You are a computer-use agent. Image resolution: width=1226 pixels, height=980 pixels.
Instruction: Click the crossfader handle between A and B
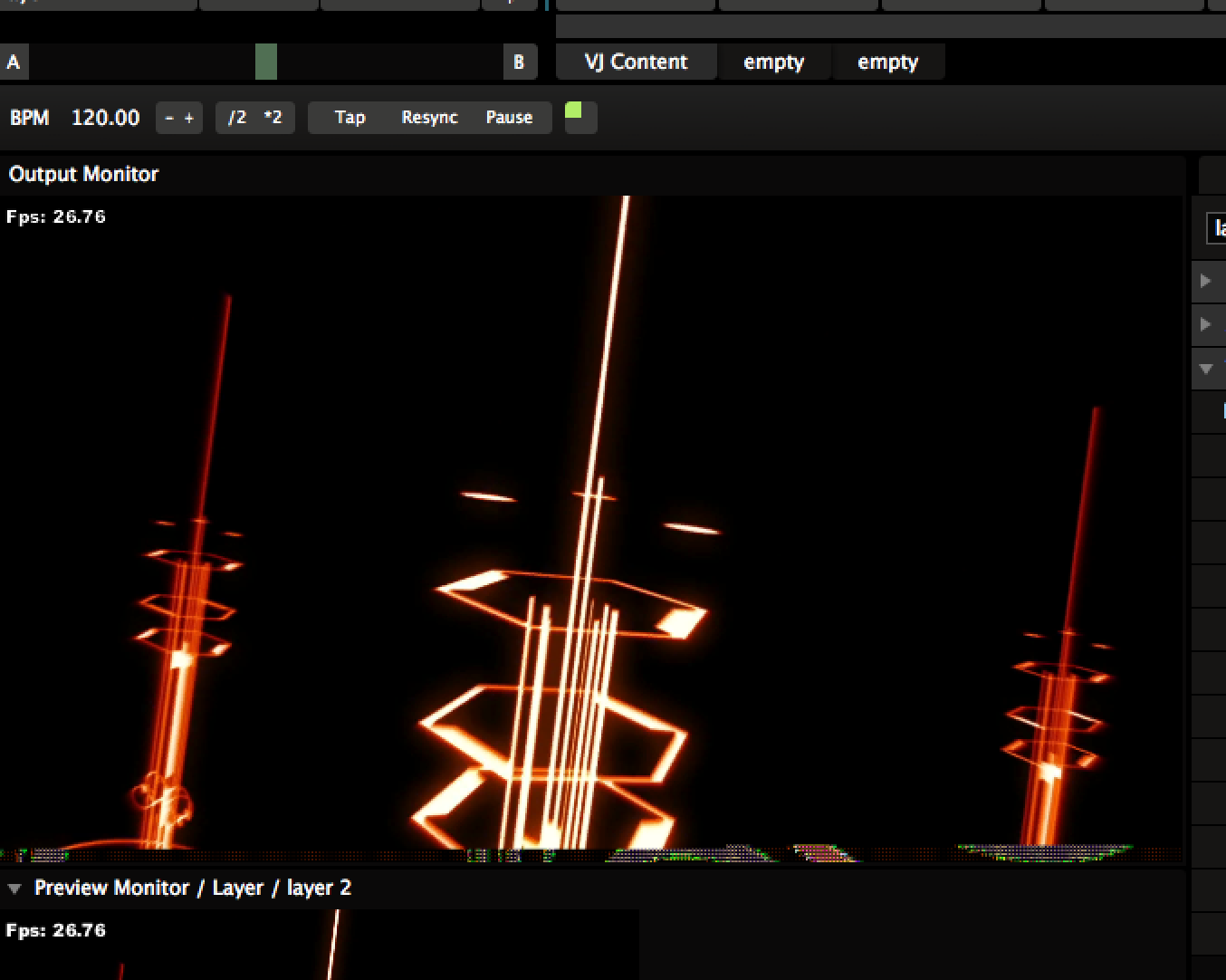pos(265,62)
